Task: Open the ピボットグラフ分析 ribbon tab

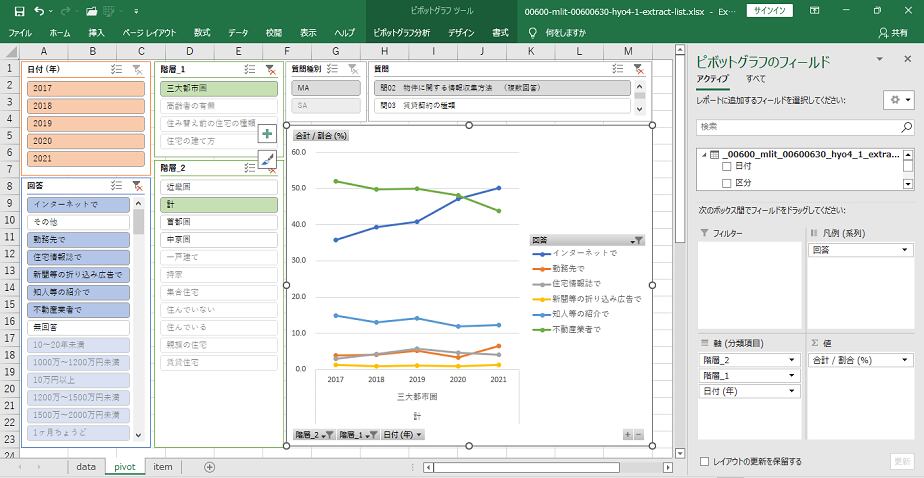Action: 400,32
